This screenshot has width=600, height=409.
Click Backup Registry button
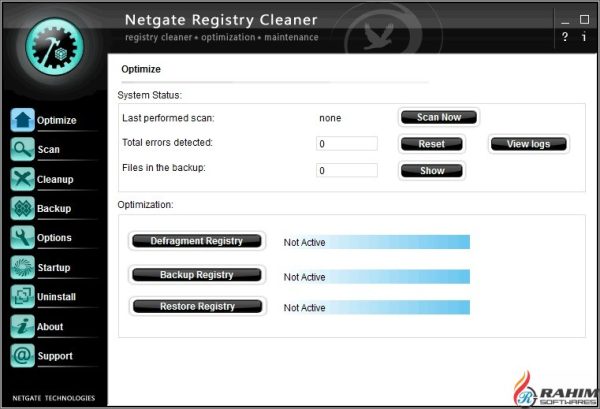[197, 275]
